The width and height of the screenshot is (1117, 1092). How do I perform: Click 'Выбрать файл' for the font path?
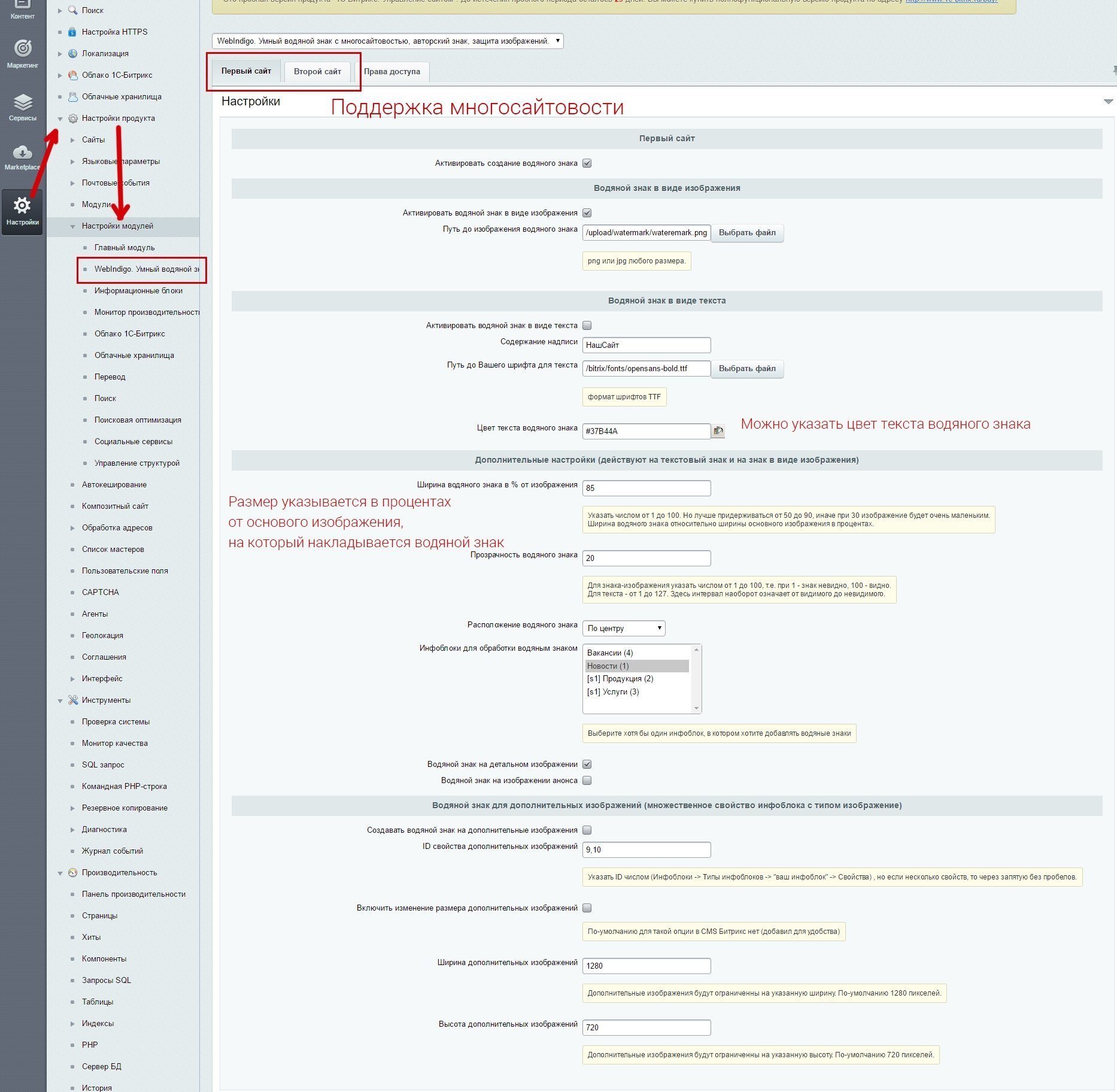tap(746, 369)
